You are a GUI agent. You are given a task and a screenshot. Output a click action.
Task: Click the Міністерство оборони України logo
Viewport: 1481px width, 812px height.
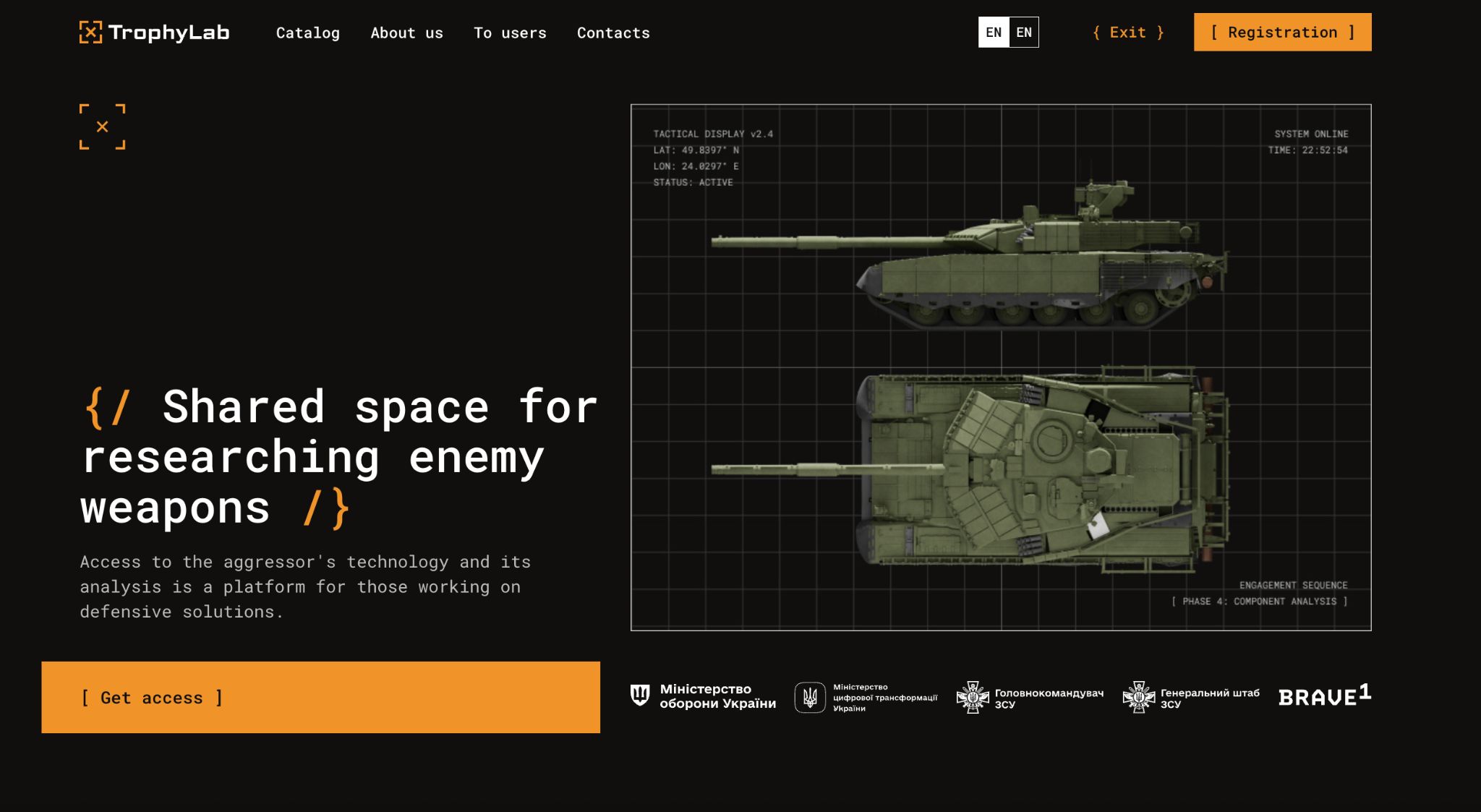(x=703, y=696)
